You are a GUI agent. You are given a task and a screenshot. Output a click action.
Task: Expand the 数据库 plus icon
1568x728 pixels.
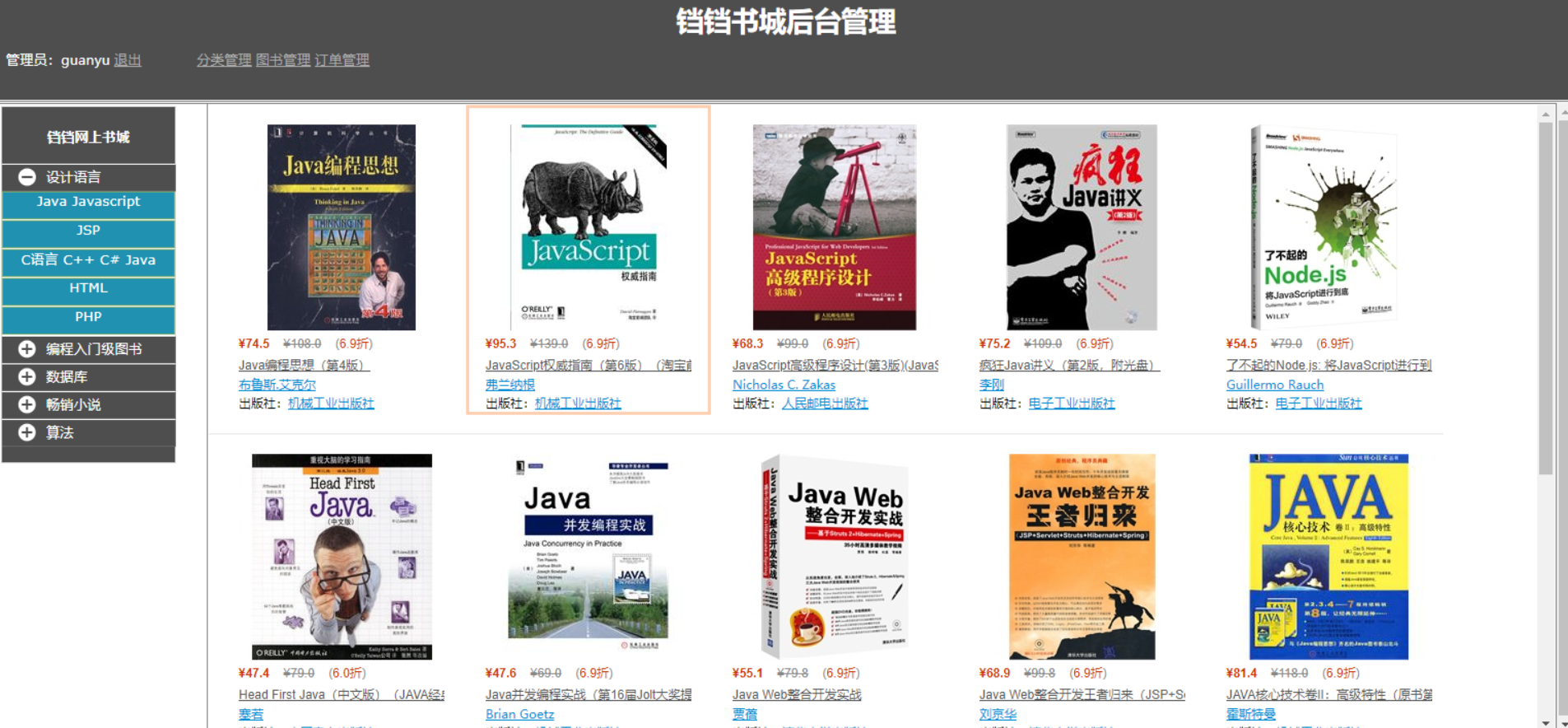tap(27, 377)
